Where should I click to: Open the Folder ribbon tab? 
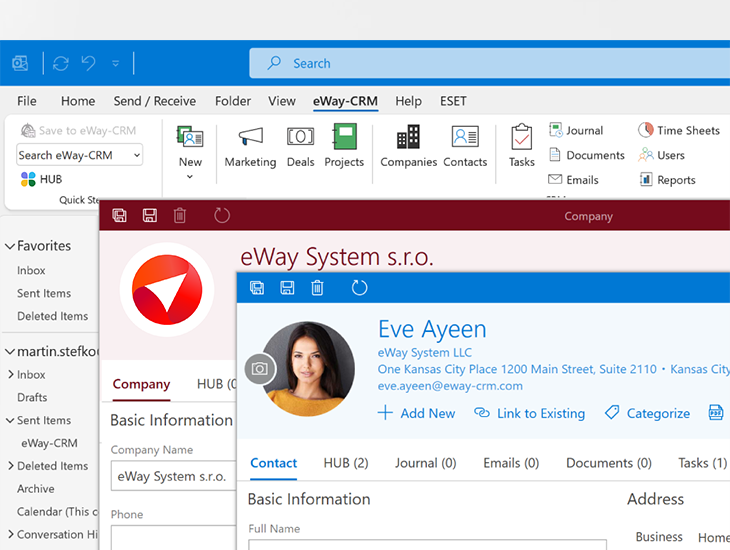click(x=233, y=101)
